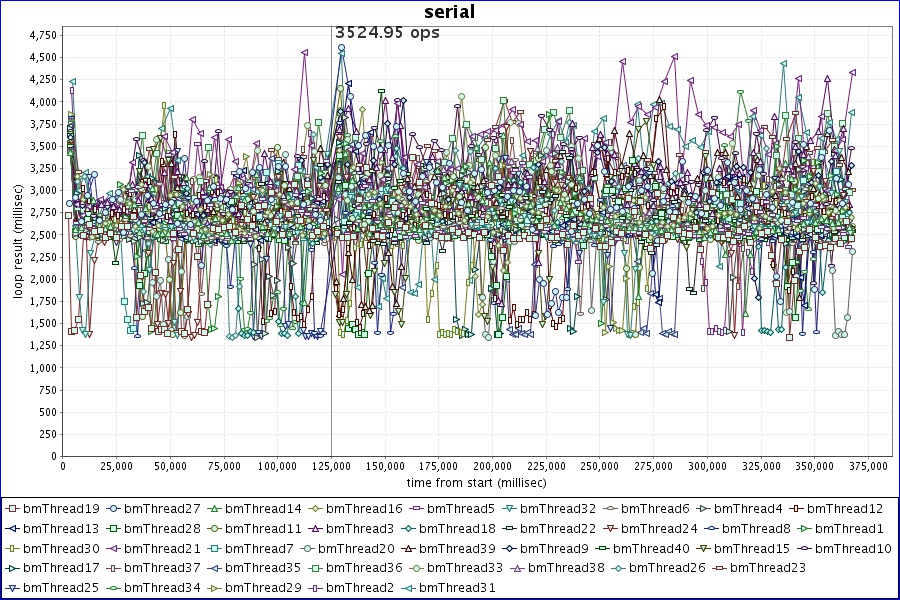This screenshot has width=900, height=600.
Task: Click the bmThread16 legend diamond marker
Action: pos(315,509)
